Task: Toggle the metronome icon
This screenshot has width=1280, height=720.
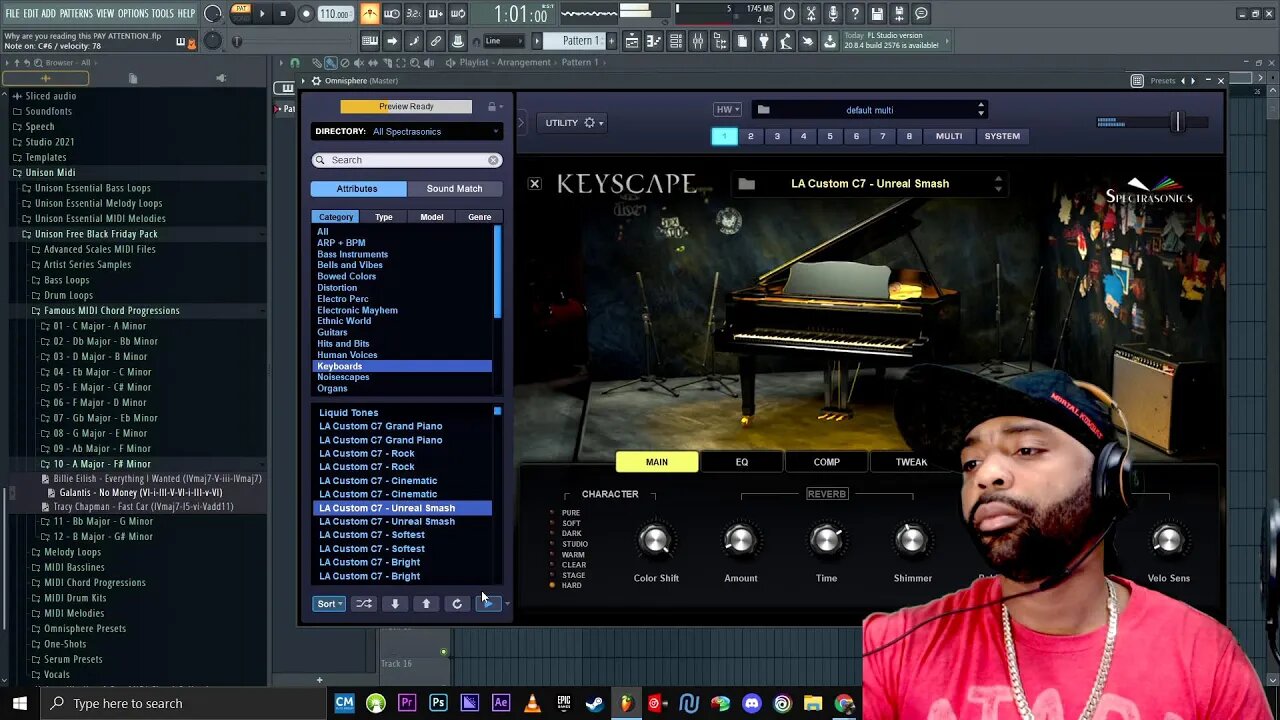Action: point(370,14)
